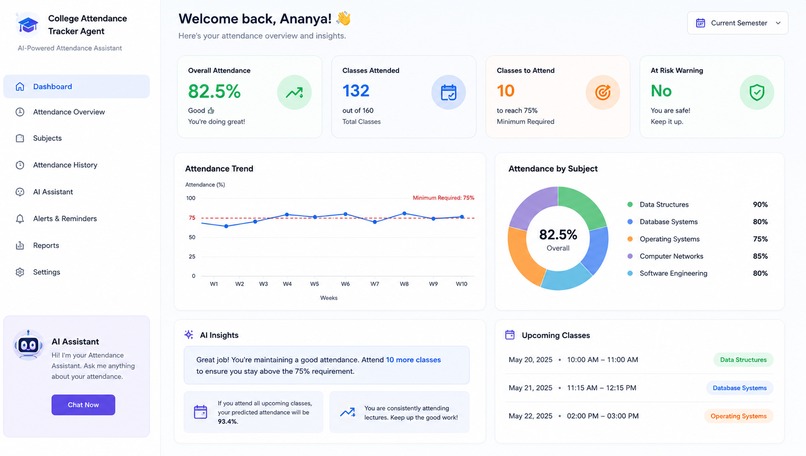Click the green trend arrow icon on Overall Attendance
Viewport: 806px width, 456px height.
tap(294, 93)
